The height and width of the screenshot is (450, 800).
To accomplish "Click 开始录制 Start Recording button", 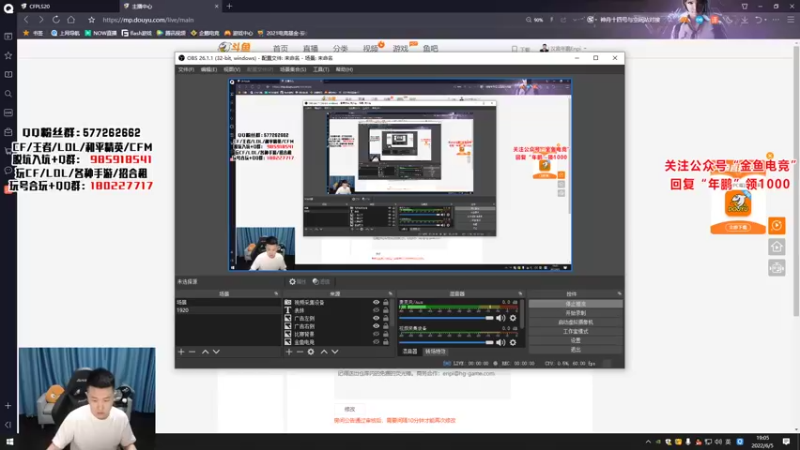I will 576,313.
